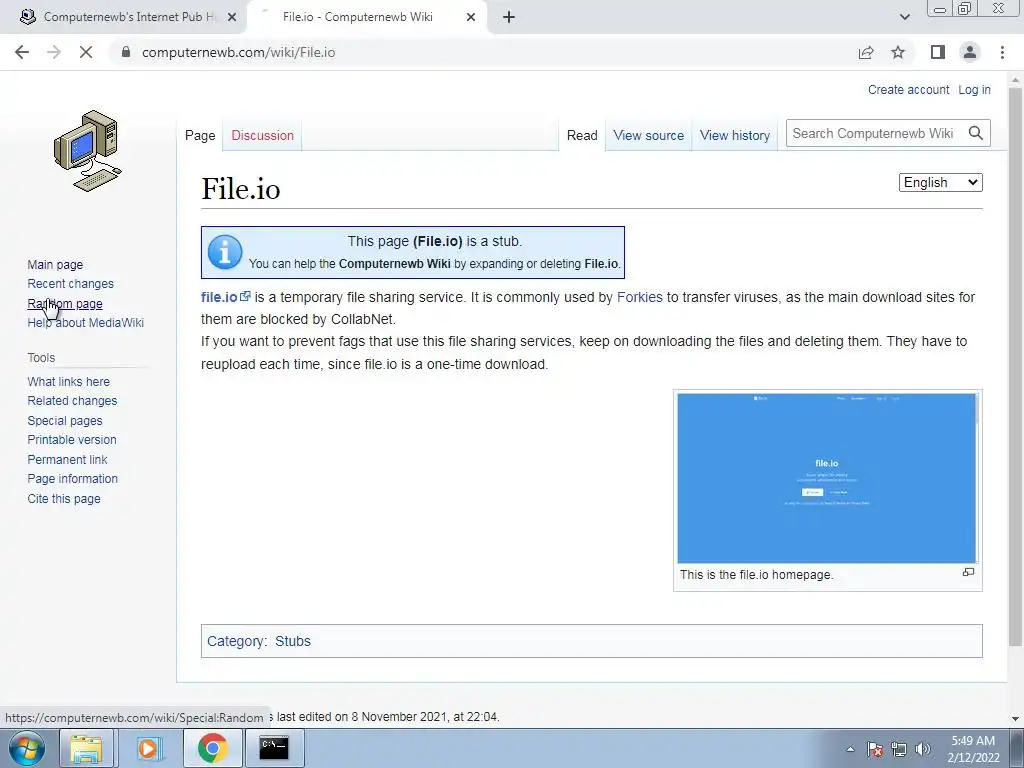Go to Main page in sidebar
Viewport: 1024px width, 768px height.
55,264
